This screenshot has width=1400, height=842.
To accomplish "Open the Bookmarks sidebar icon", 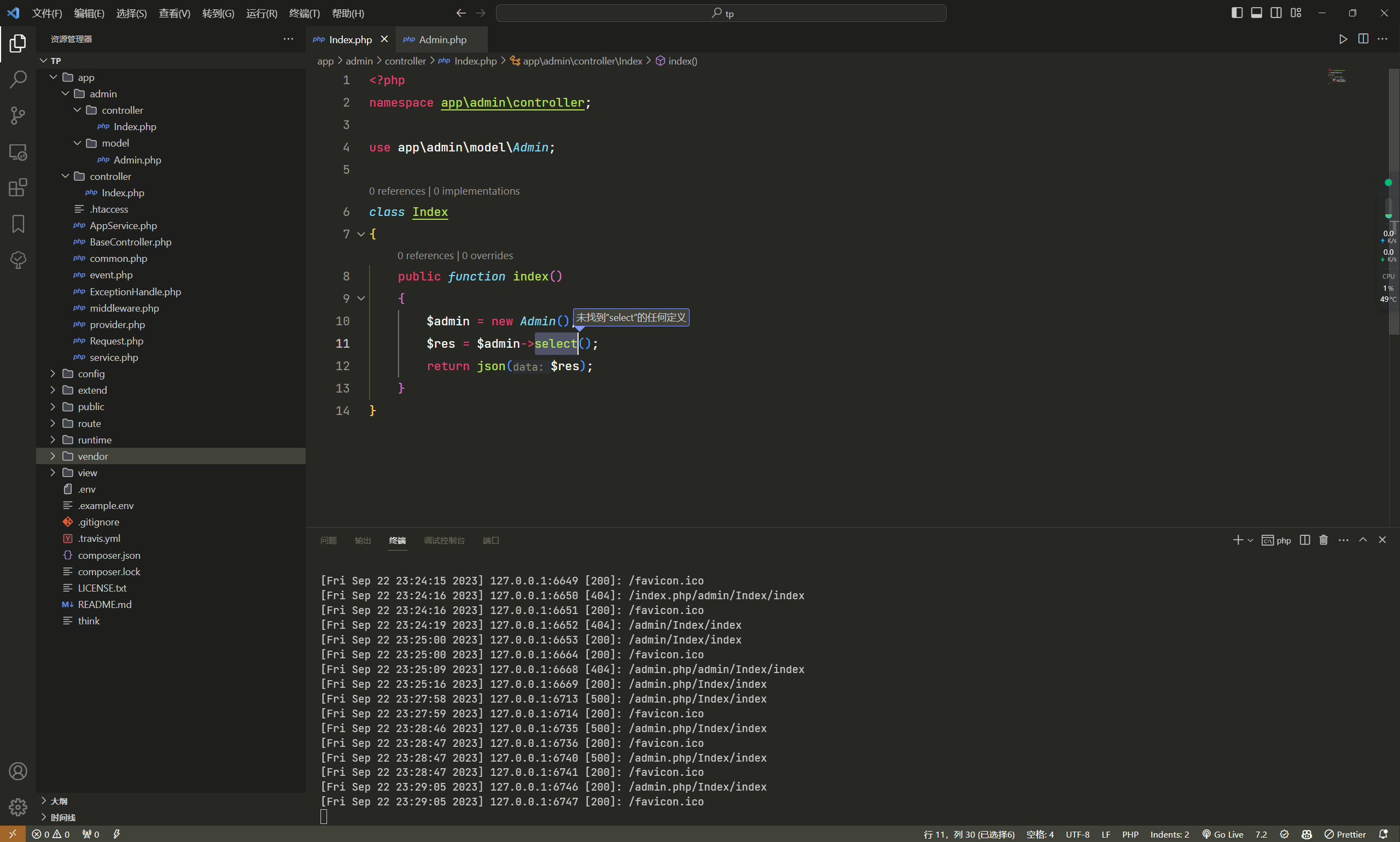I will [17, 224].
